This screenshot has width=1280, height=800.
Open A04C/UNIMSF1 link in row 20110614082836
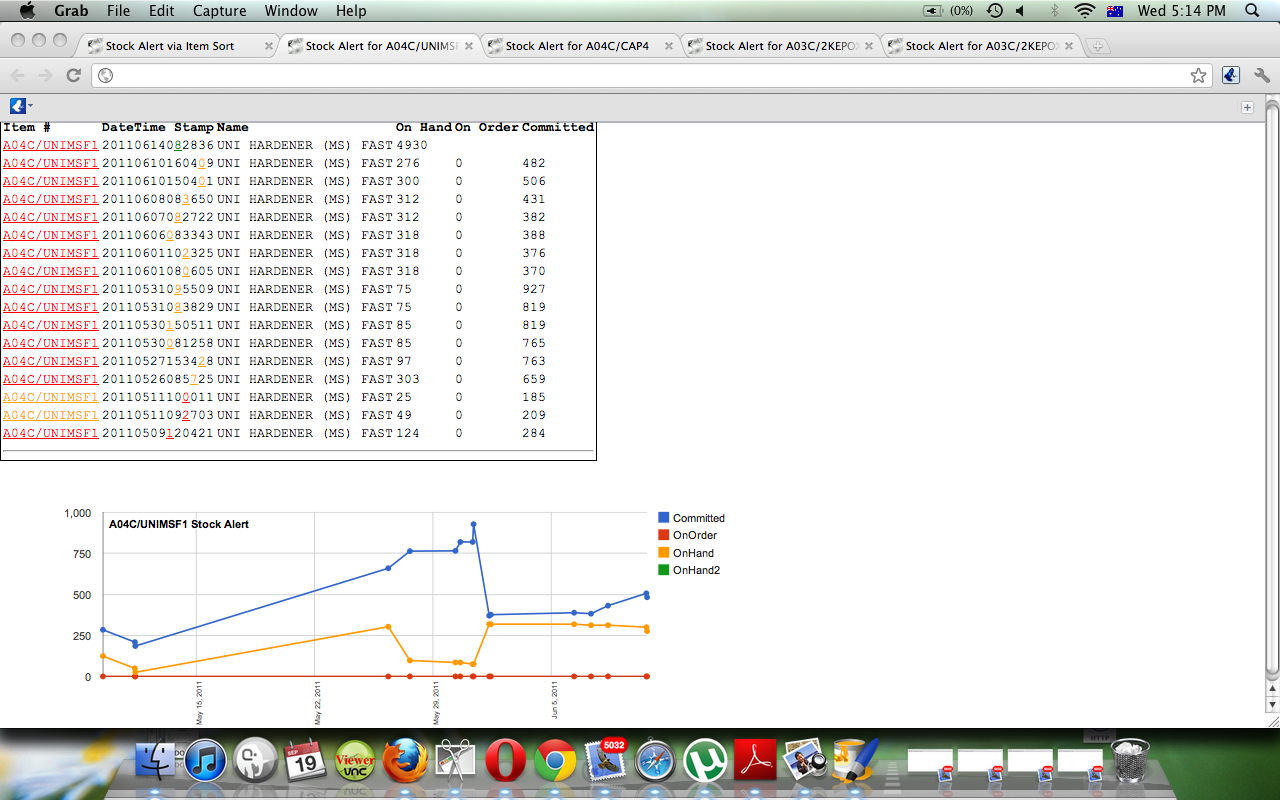pyautogui.click(x=50, y=145)
